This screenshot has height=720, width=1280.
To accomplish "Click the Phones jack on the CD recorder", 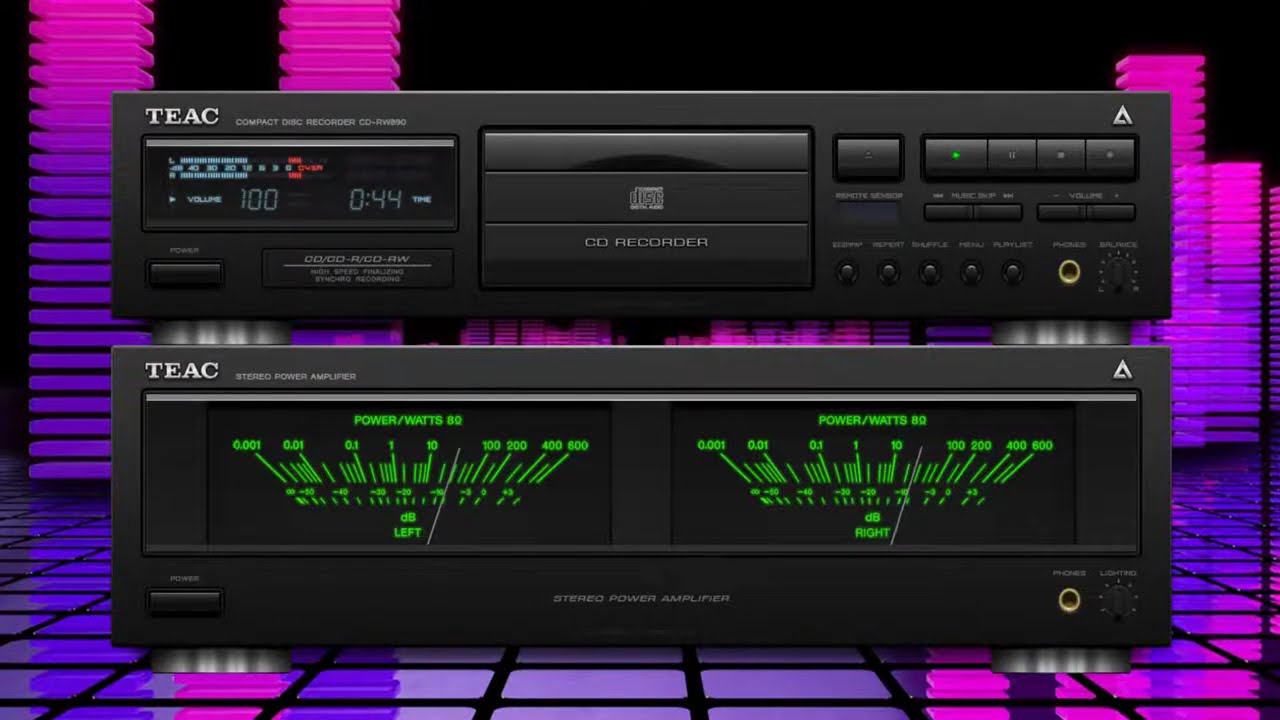I will pyautogui.click(x=1069, y=272).
